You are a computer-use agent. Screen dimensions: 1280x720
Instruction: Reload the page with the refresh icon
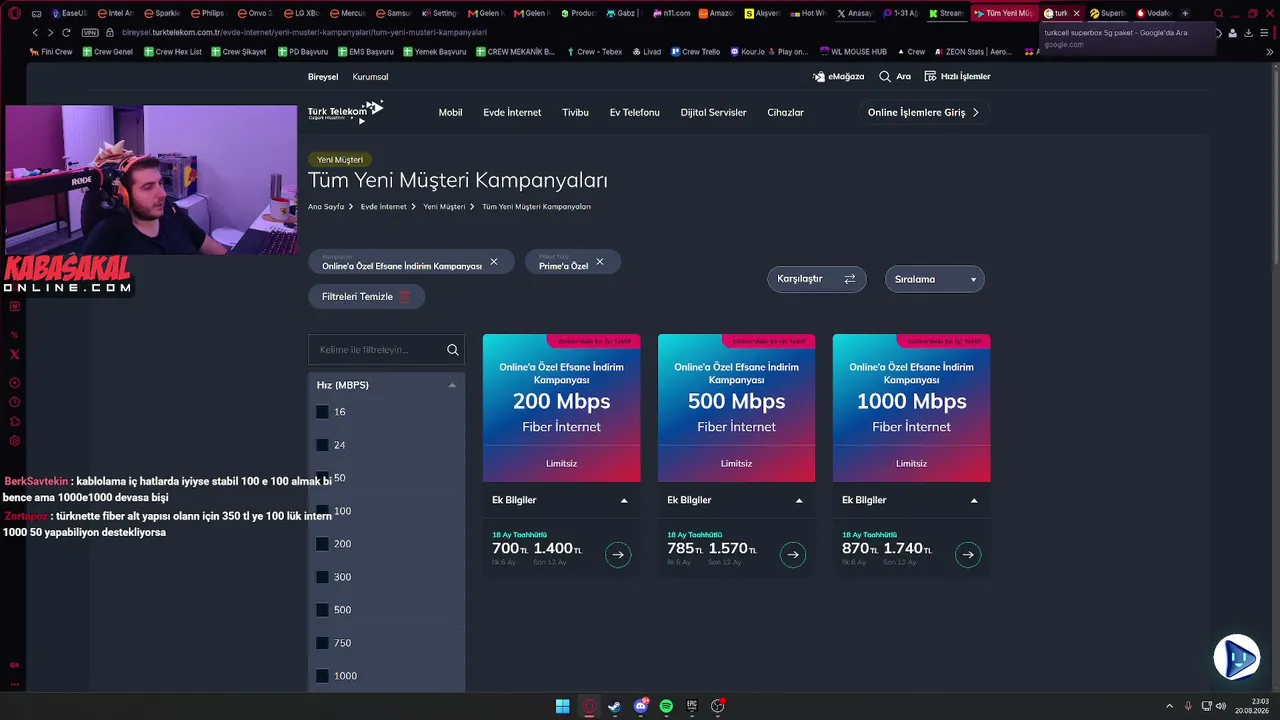[x=67, y=32]
